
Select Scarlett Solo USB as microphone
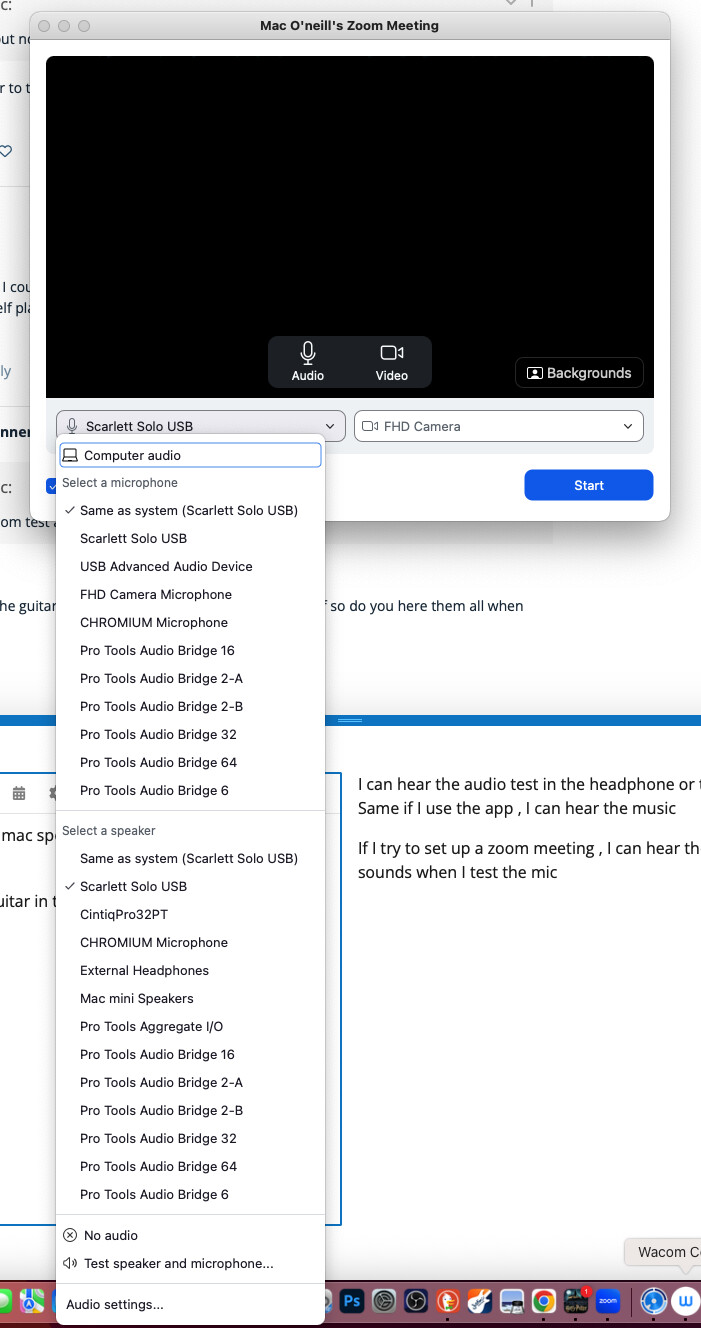pos(190,538)
